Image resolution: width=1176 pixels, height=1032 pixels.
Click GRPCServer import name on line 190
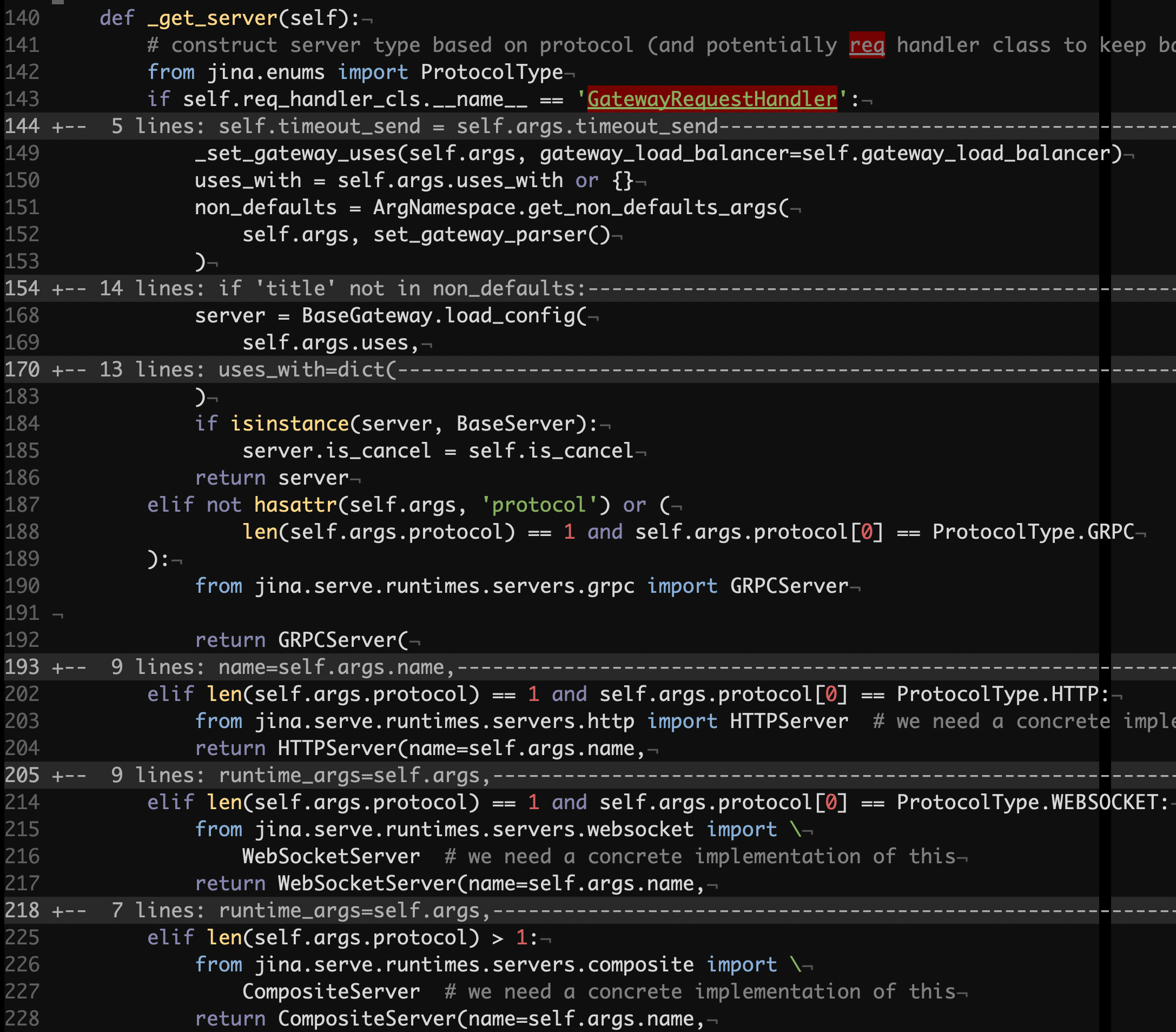point(789,586)
